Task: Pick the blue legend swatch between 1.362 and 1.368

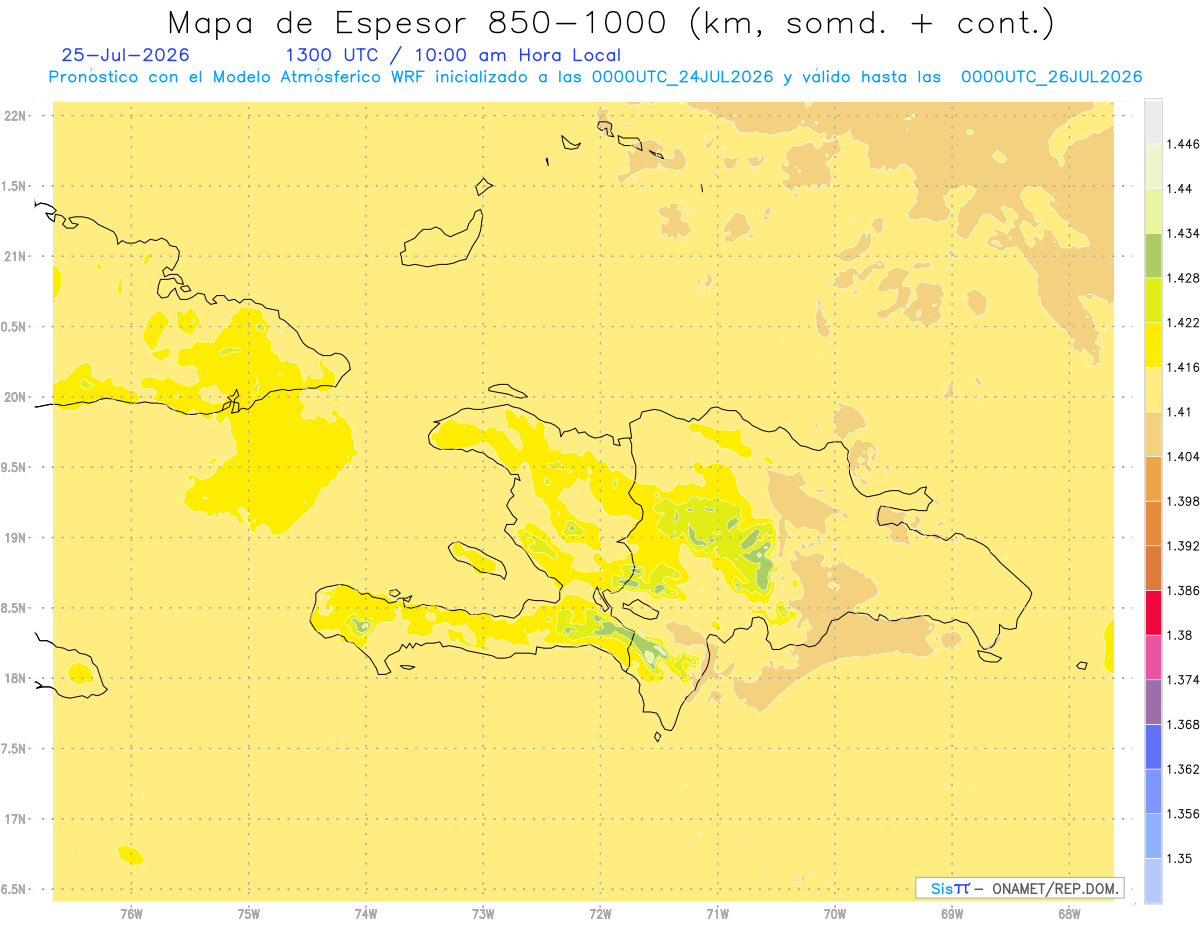Action: (1153, 746)
